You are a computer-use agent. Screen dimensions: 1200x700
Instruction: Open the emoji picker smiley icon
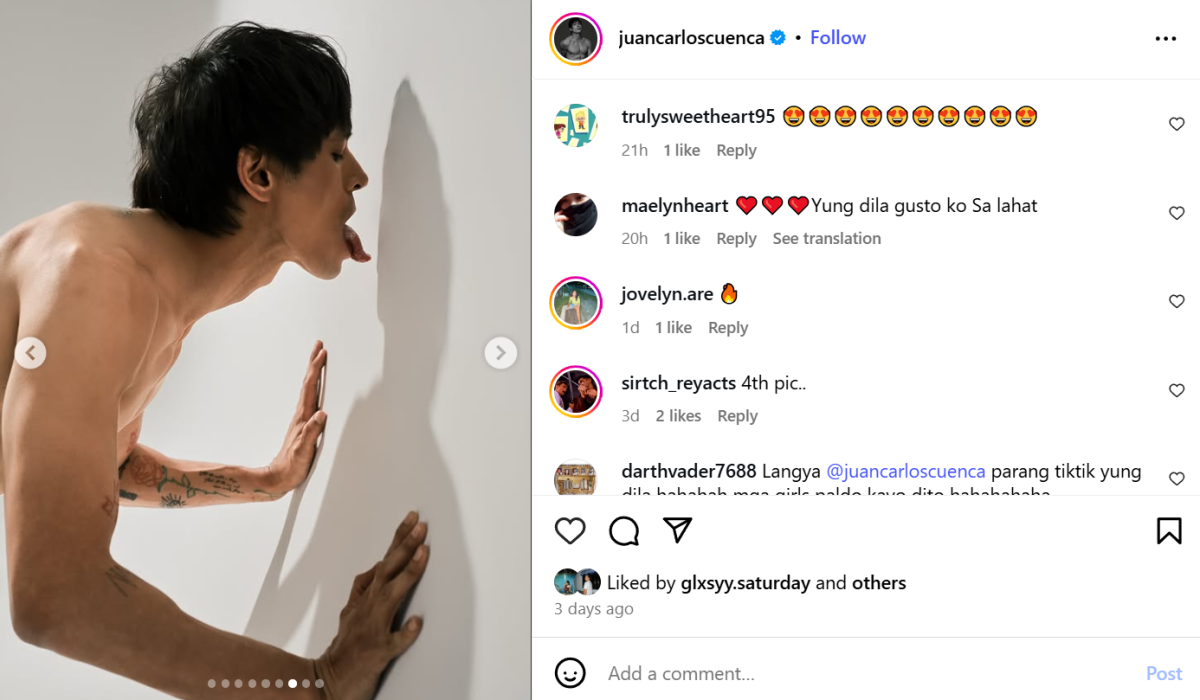[x=570, y=673]
